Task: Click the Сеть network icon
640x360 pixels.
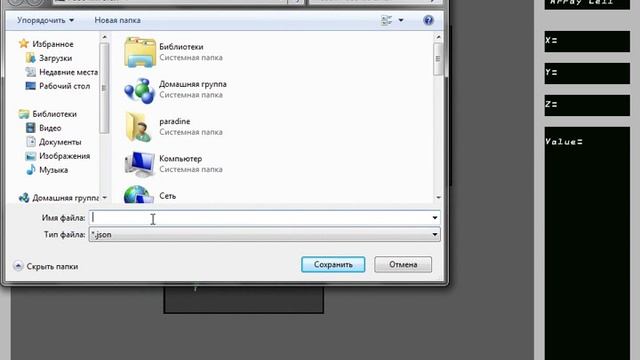Action: 139,194
